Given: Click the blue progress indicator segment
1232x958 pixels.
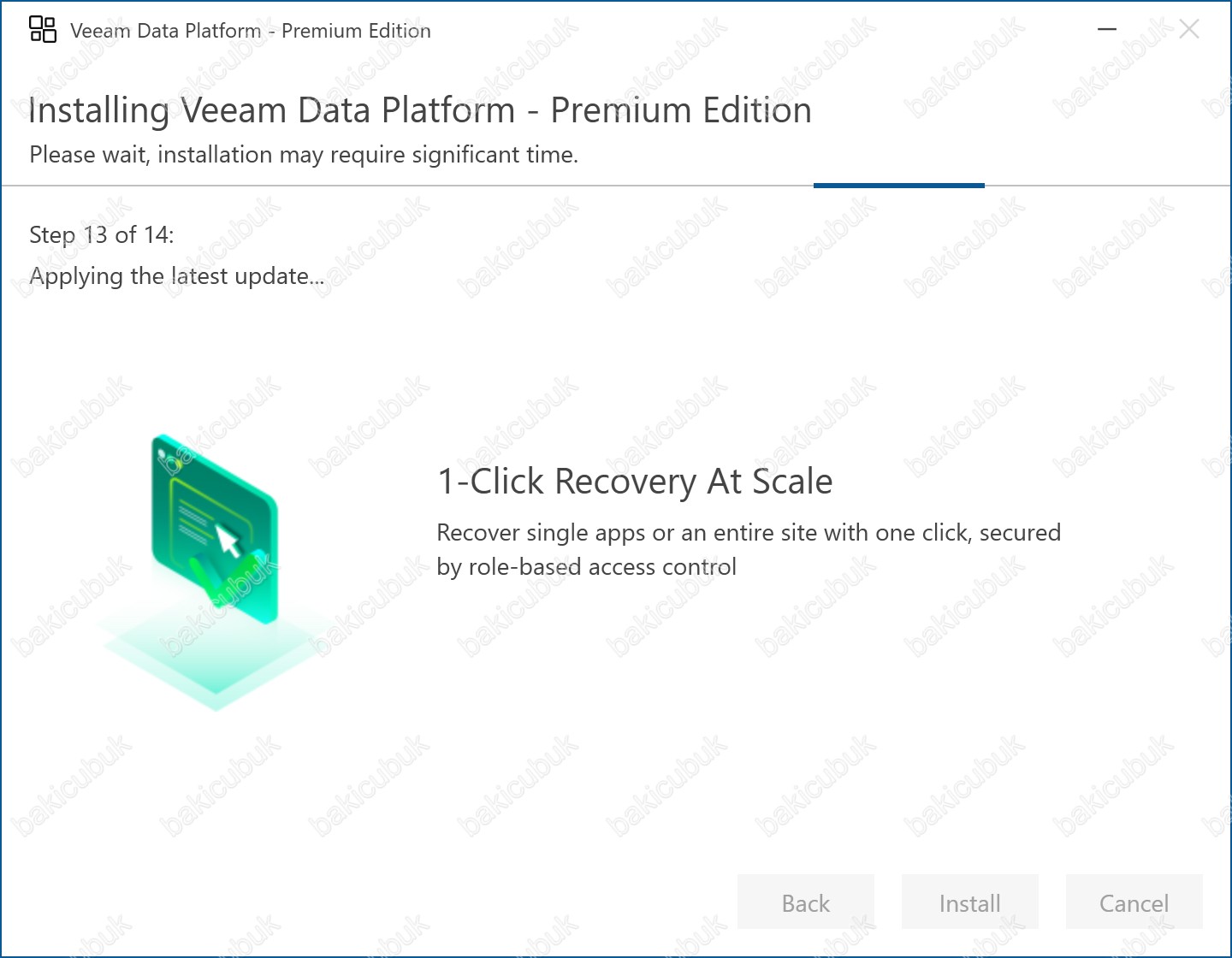Looking at the screenshot, I should 898,185.
